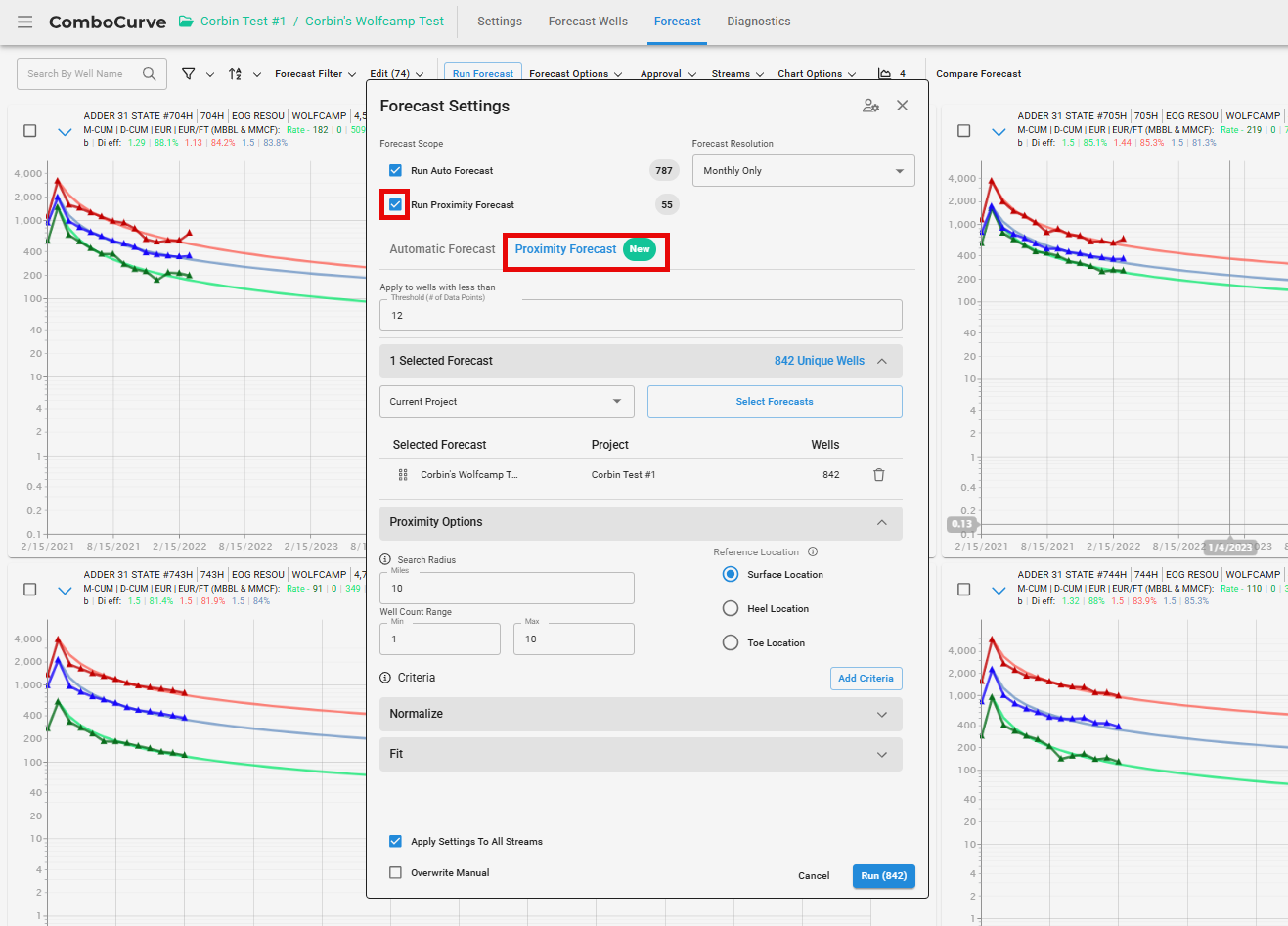Expand the Normalize section
1288x926 pixels.
pos(641,714)
